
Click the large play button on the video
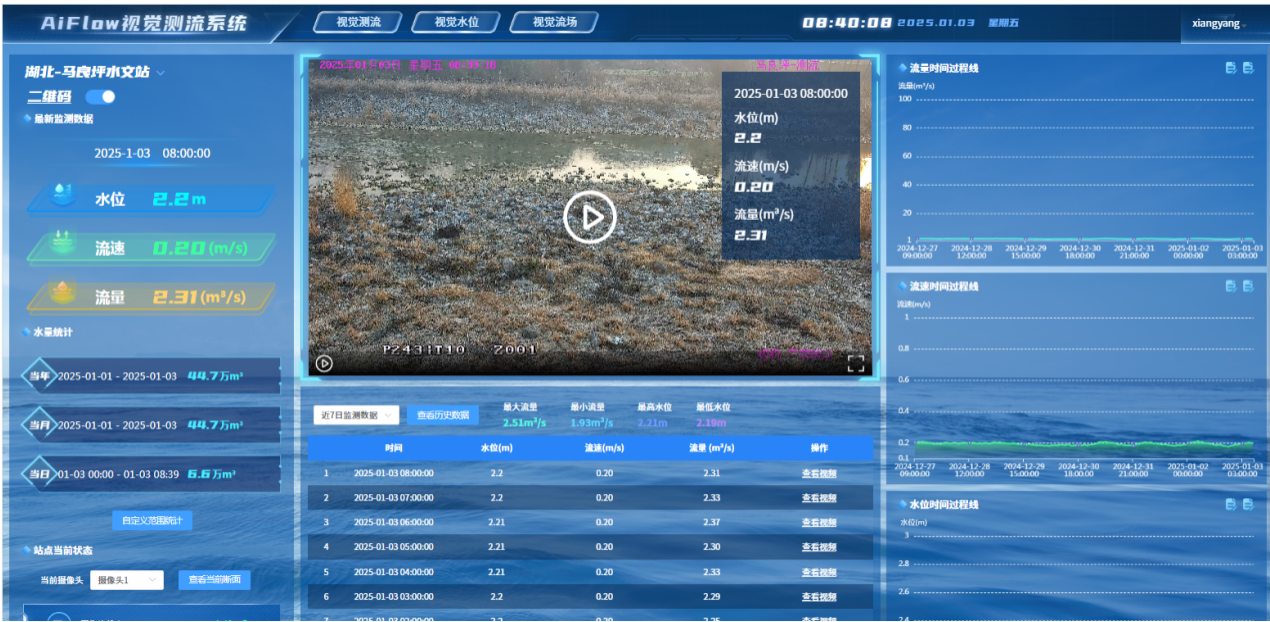(589, 217)
